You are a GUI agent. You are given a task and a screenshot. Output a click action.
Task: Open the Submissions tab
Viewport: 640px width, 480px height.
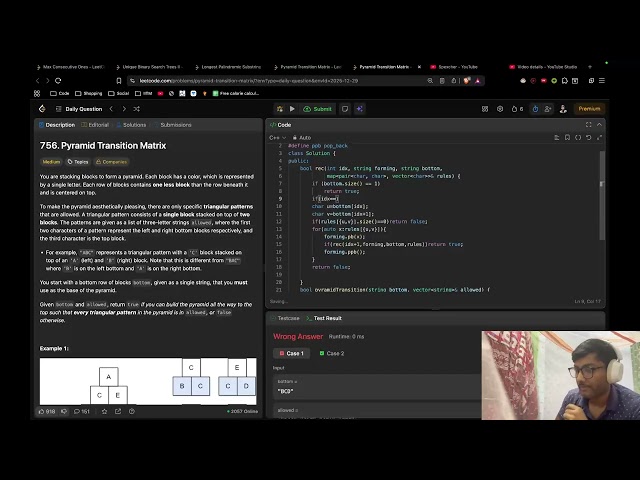click(x=174, y=125)
